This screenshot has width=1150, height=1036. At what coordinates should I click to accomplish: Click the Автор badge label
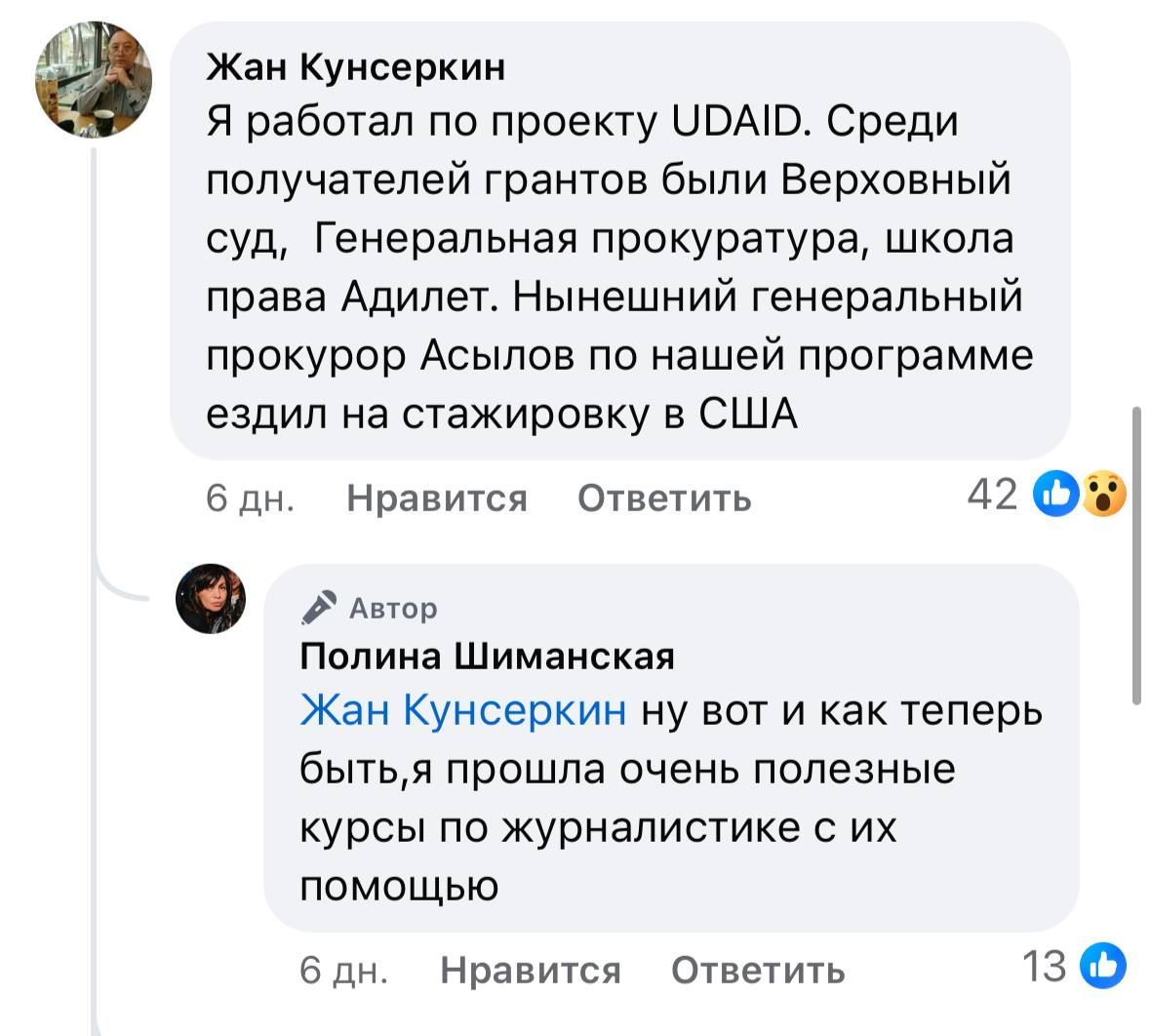pos(393,609)
